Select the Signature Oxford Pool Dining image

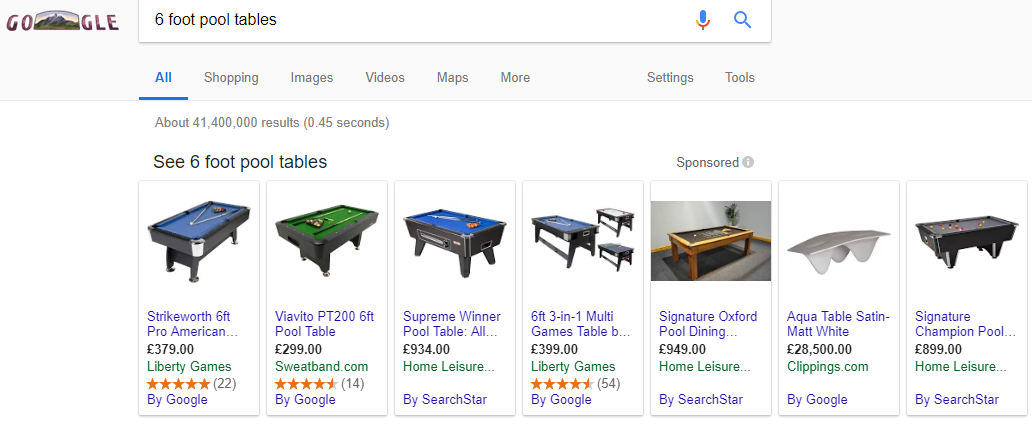[711, 241]
